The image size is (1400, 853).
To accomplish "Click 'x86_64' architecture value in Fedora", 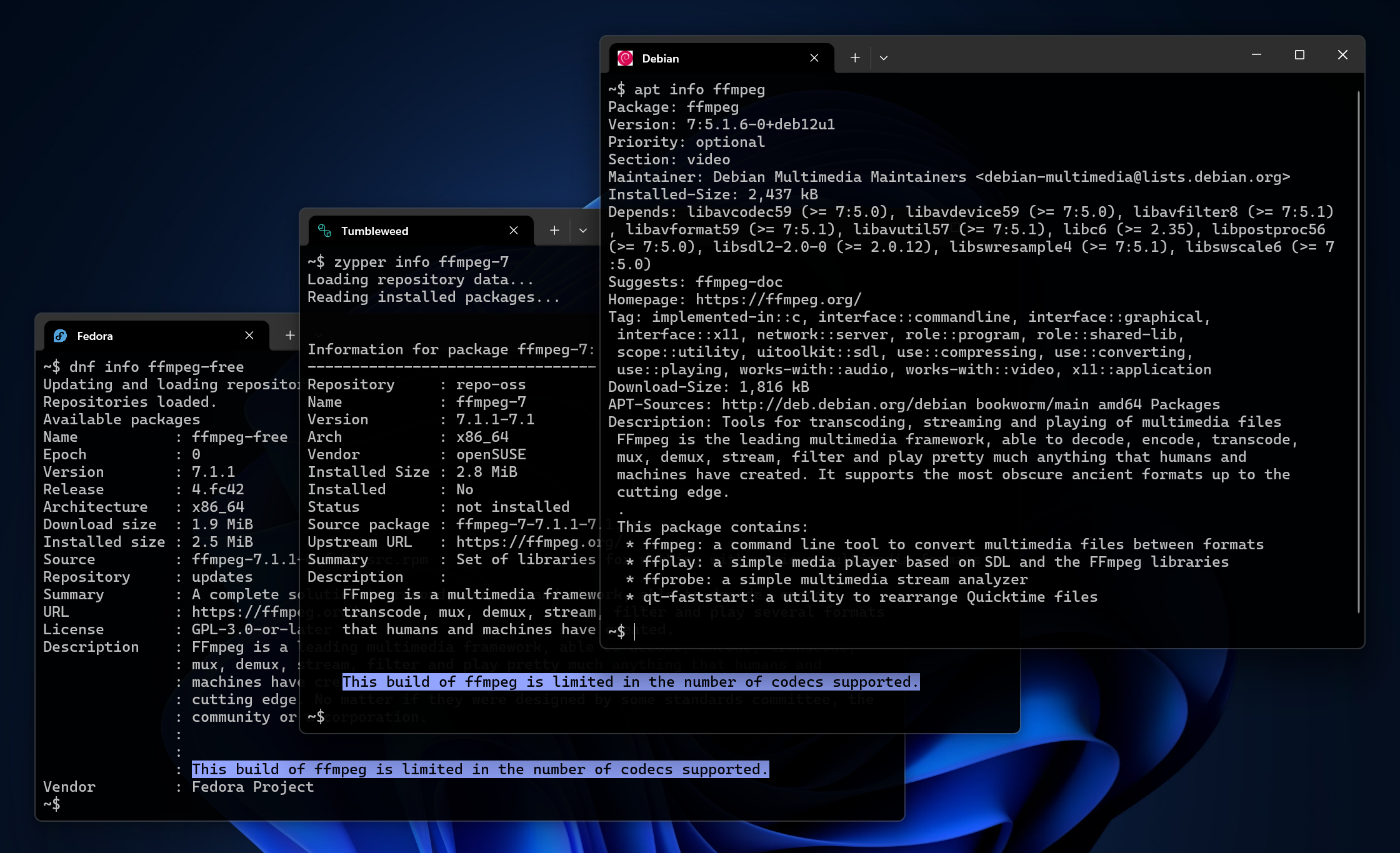I will pyautogui.click(x=217, y=507).
